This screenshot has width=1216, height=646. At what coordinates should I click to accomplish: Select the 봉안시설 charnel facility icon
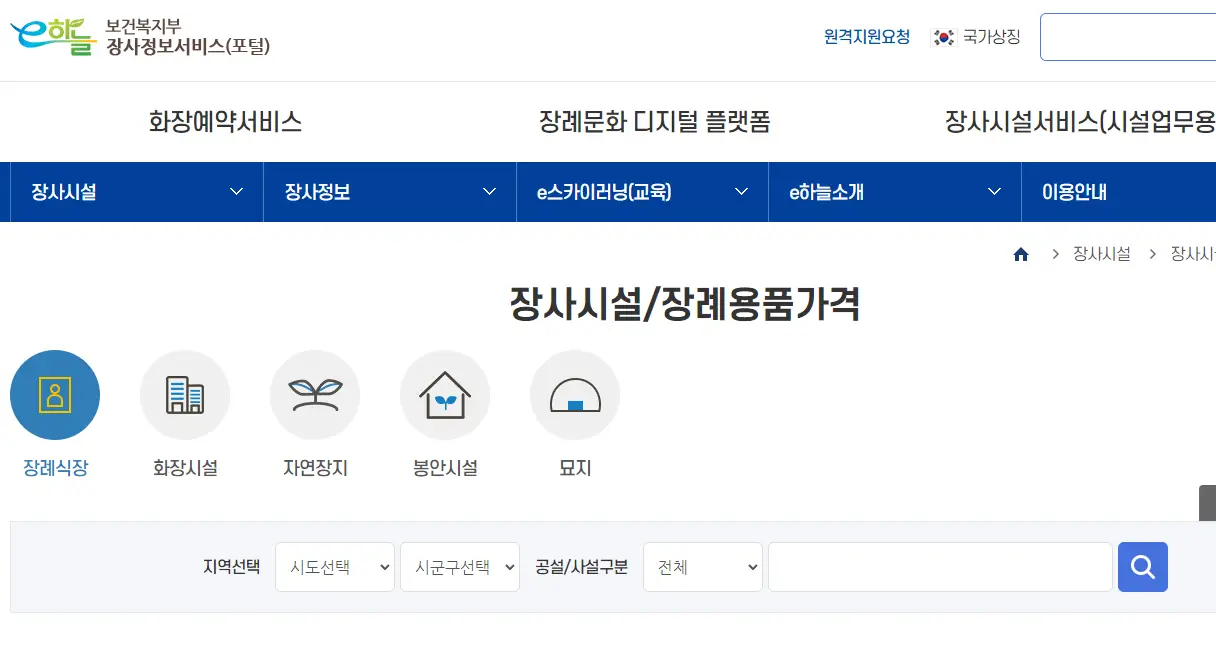tap(445, 394)
